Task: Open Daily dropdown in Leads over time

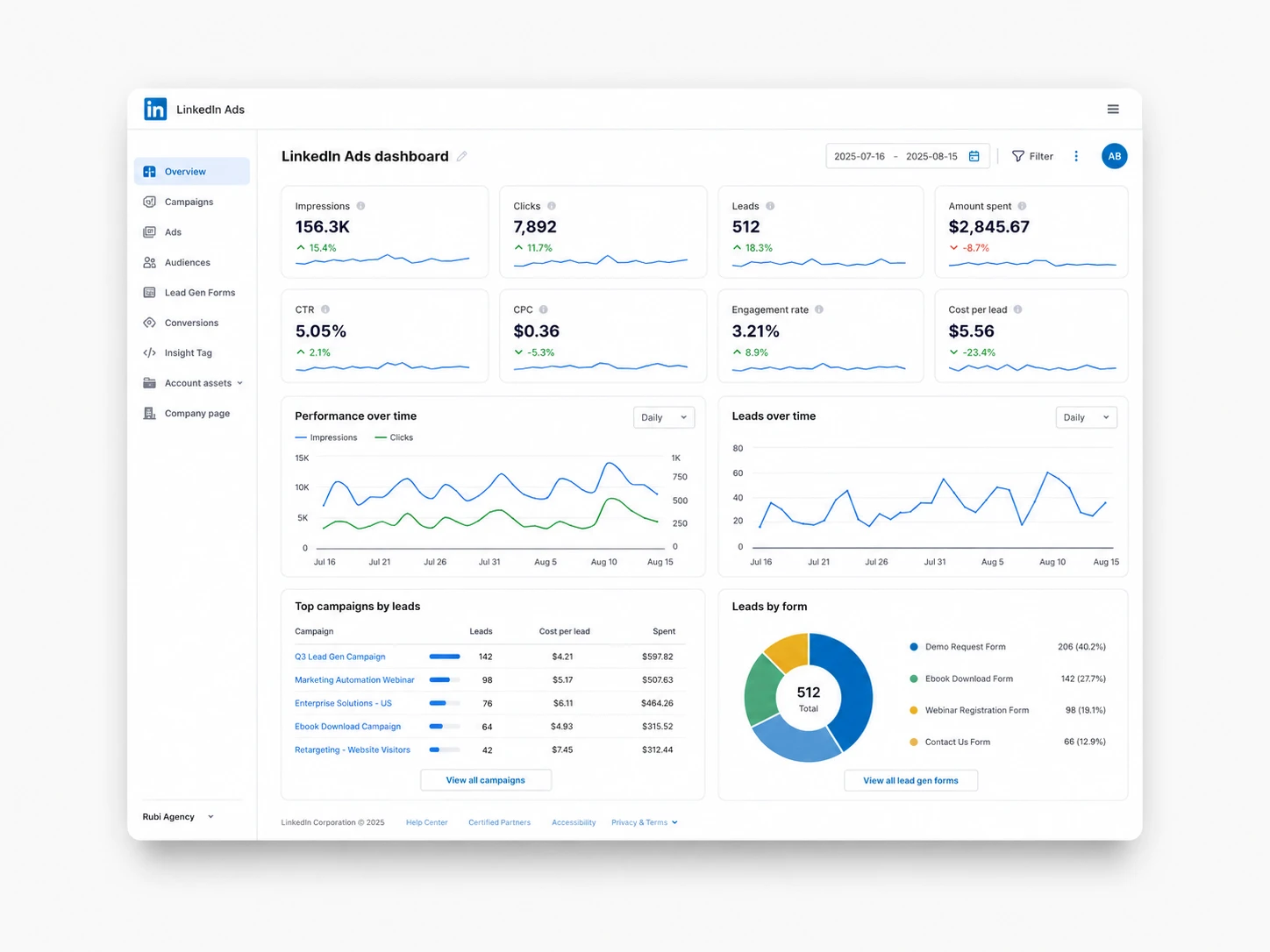Action: pos(1086,417)
